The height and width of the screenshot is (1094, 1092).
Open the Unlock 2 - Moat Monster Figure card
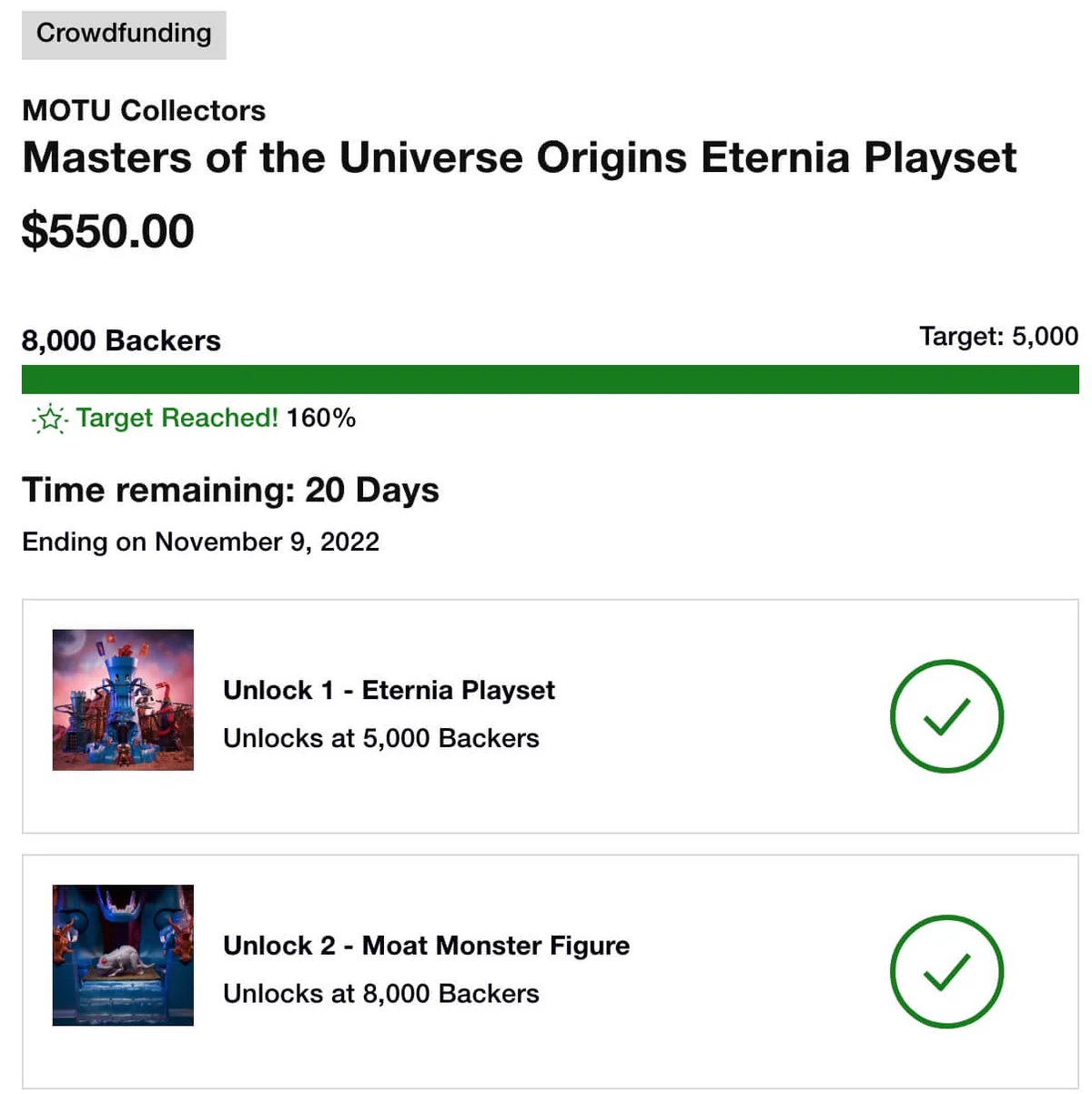pyautogui.click(x=546, y=970)
